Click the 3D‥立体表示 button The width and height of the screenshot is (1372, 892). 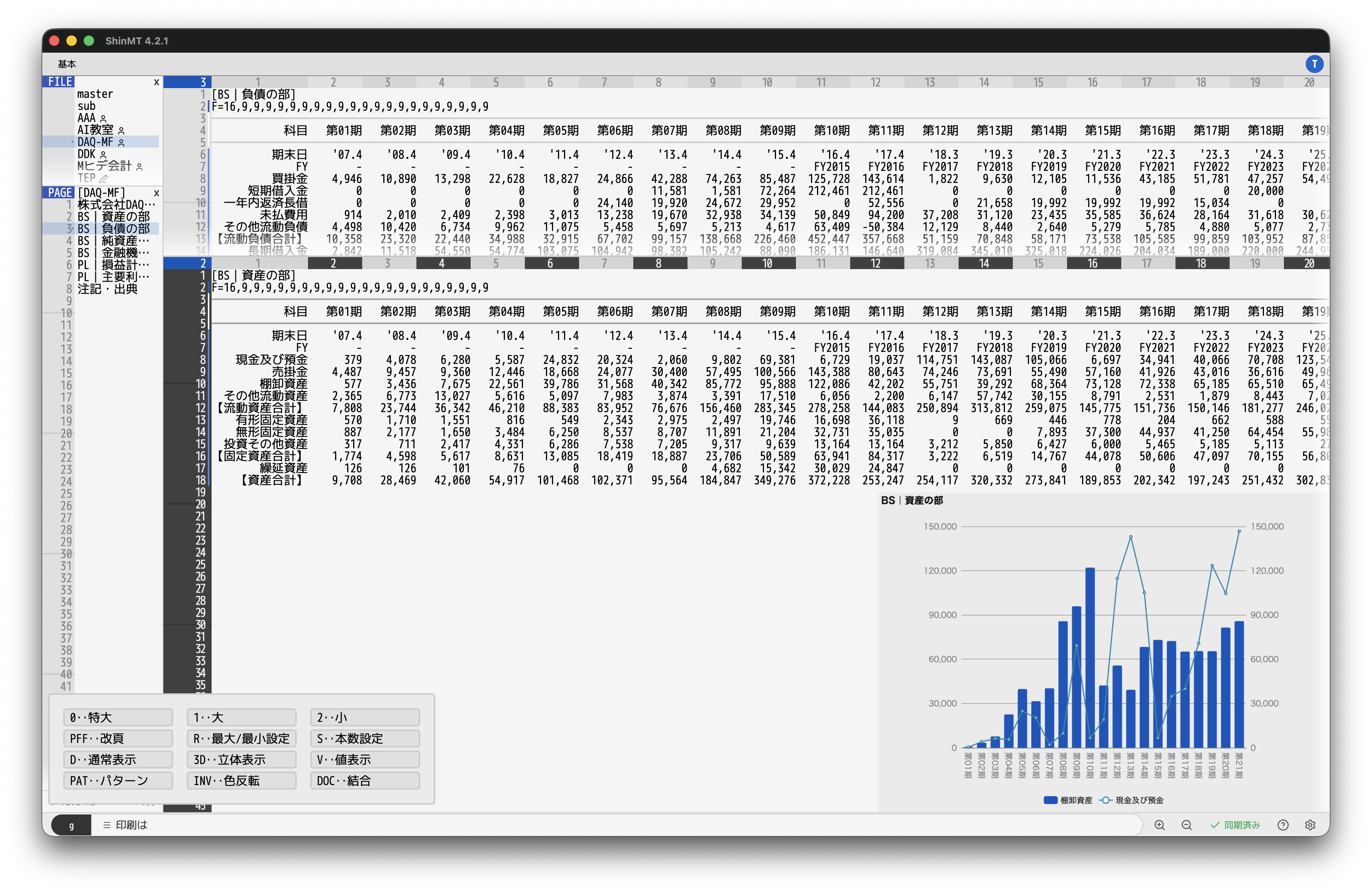242,760
